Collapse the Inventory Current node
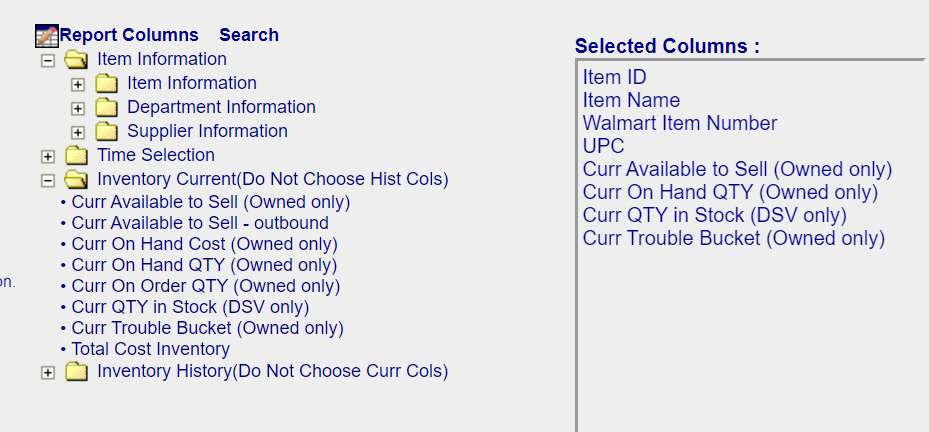 click(48, 181)
